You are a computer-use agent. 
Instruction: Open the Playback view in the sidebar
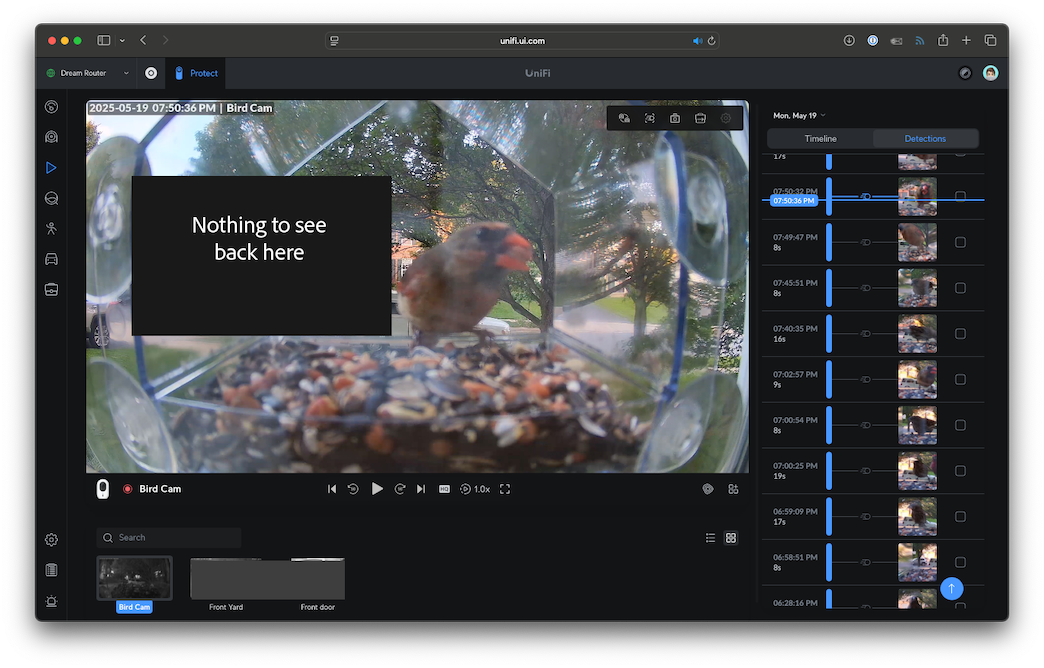coord(51,168)
